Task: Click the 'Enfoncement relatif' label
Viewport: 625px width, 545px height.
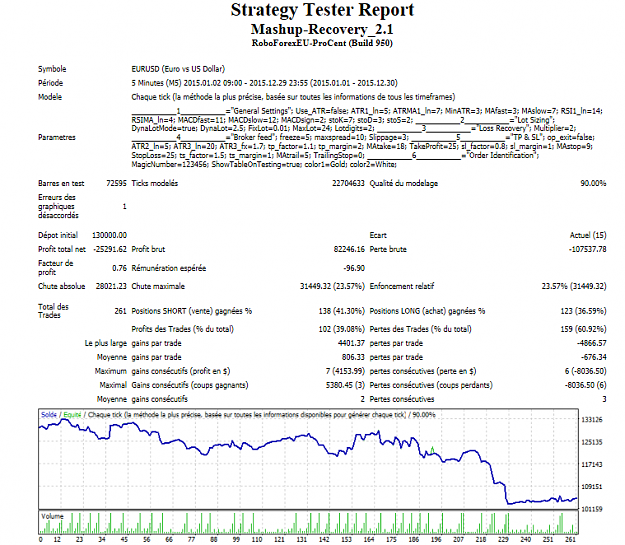Action: [x=402, y=286]
